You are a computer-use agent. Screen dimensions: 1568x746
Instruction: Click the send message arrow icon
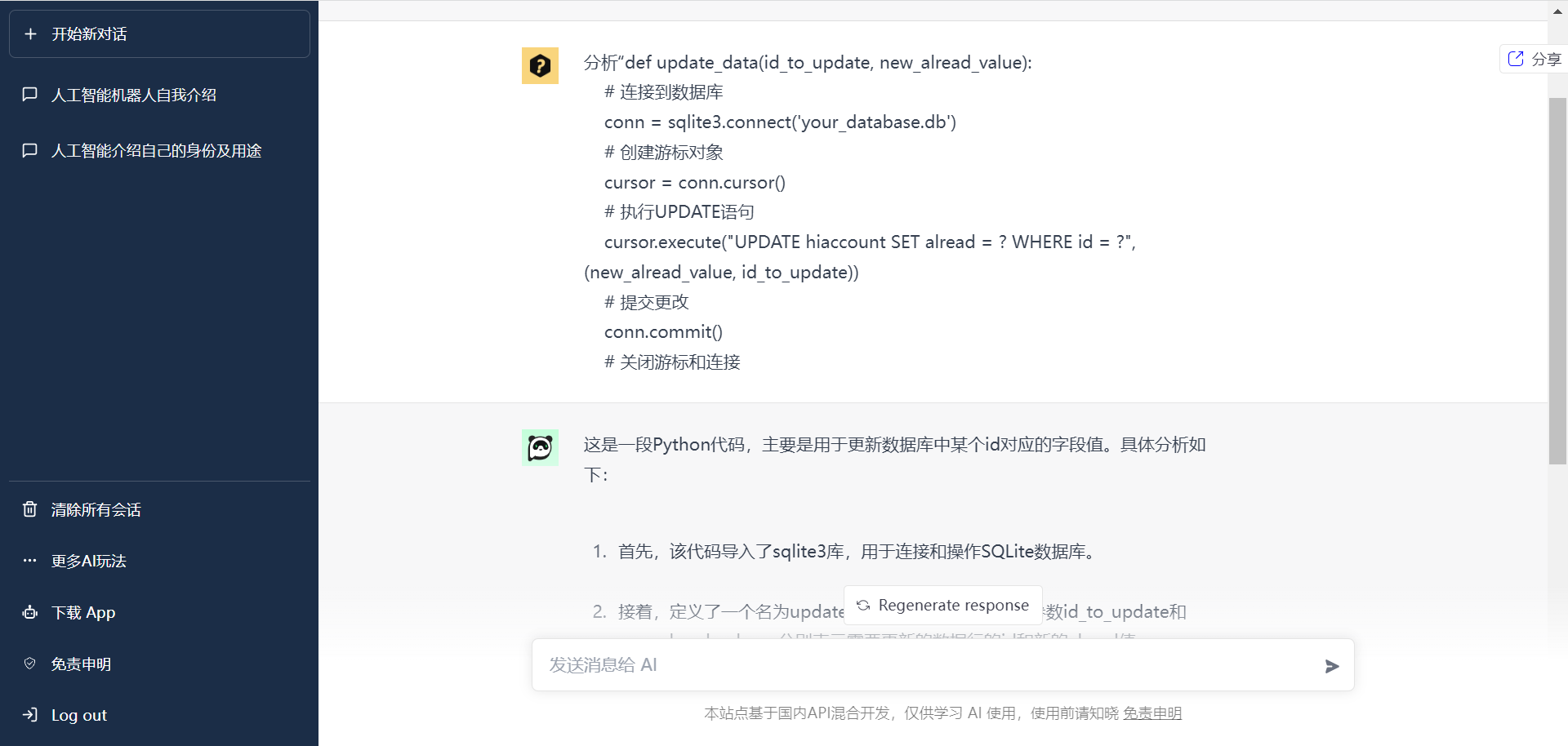click(x=1332, y=666)
